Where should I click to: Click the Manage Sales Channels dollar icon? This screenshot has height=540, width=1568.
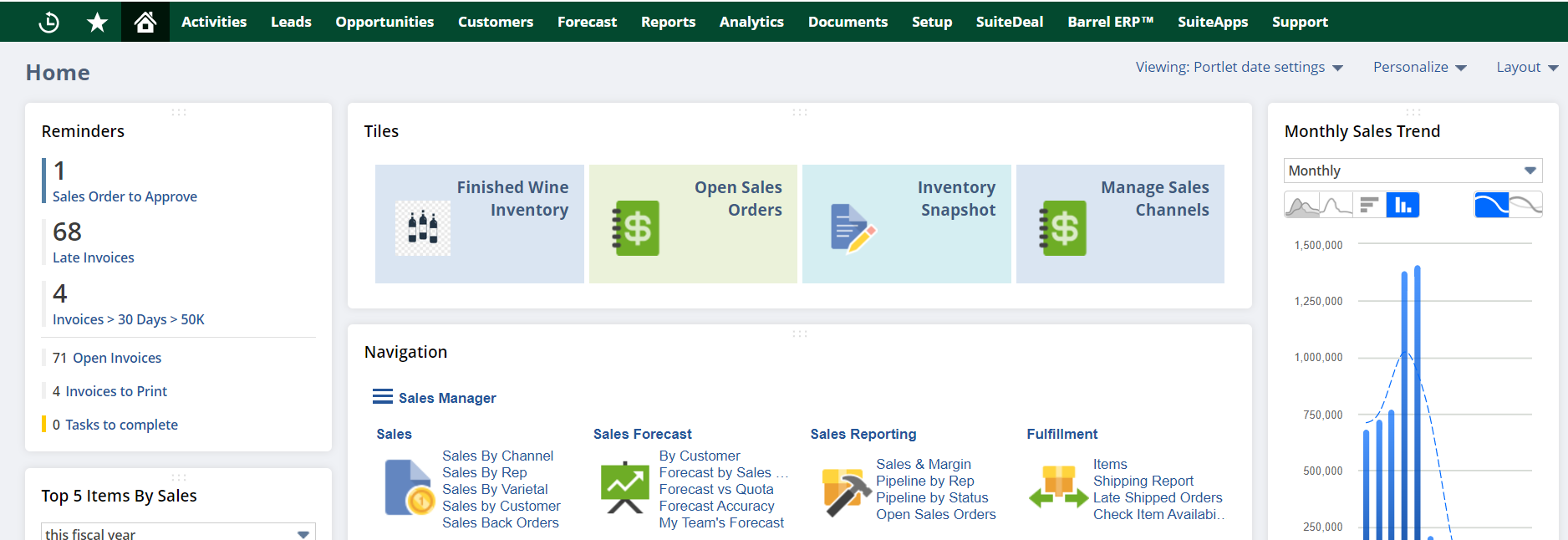point(1063,227)
